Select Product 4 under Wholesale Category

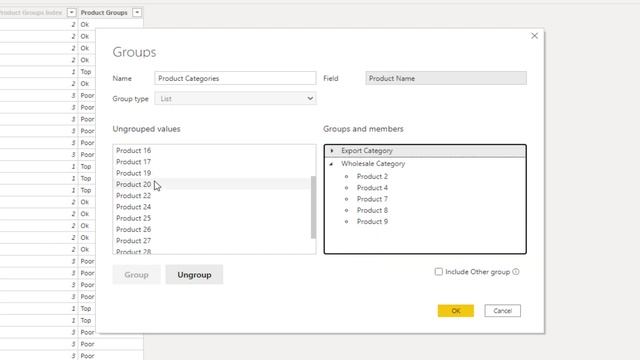[x=372, y=188]
